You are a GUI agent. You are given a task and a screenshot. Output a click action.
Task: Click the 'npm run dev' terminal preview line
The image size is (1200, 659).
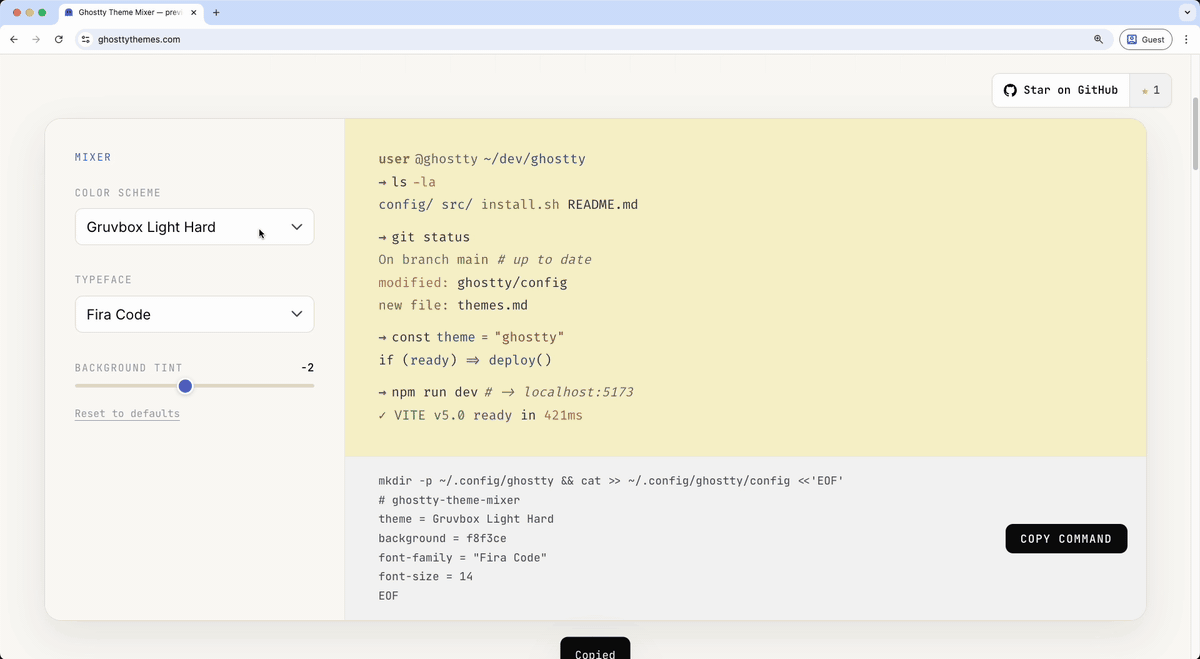tap(506, 392)
